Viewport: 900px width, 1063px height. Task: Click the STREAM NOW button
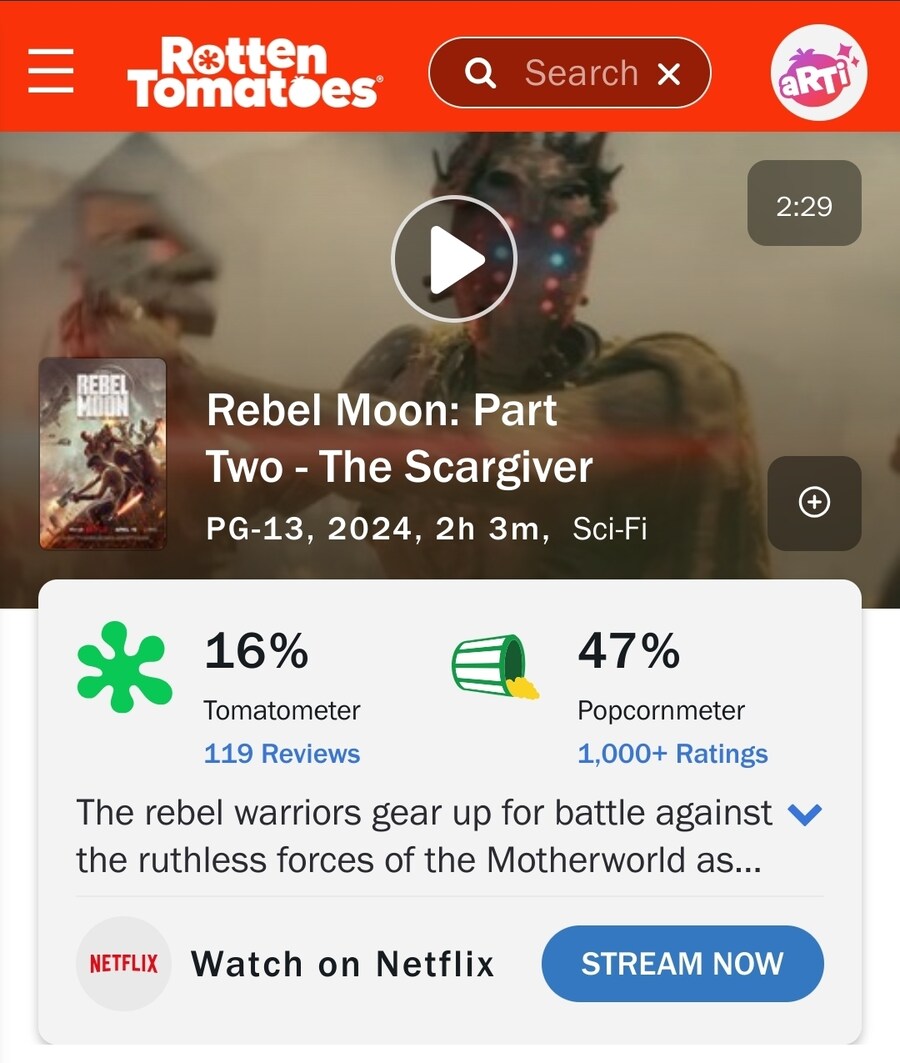[x=682, y=963]
